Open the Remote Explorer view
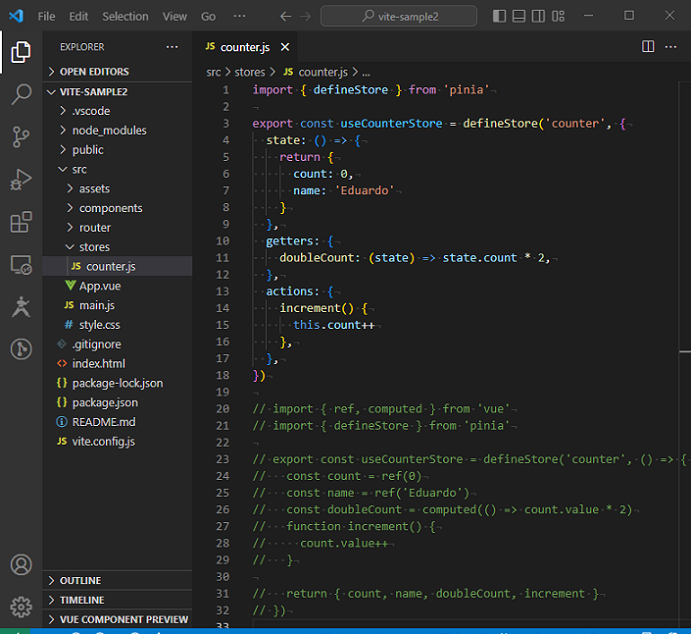Screen dimensions: 691x634 point(21,264)
